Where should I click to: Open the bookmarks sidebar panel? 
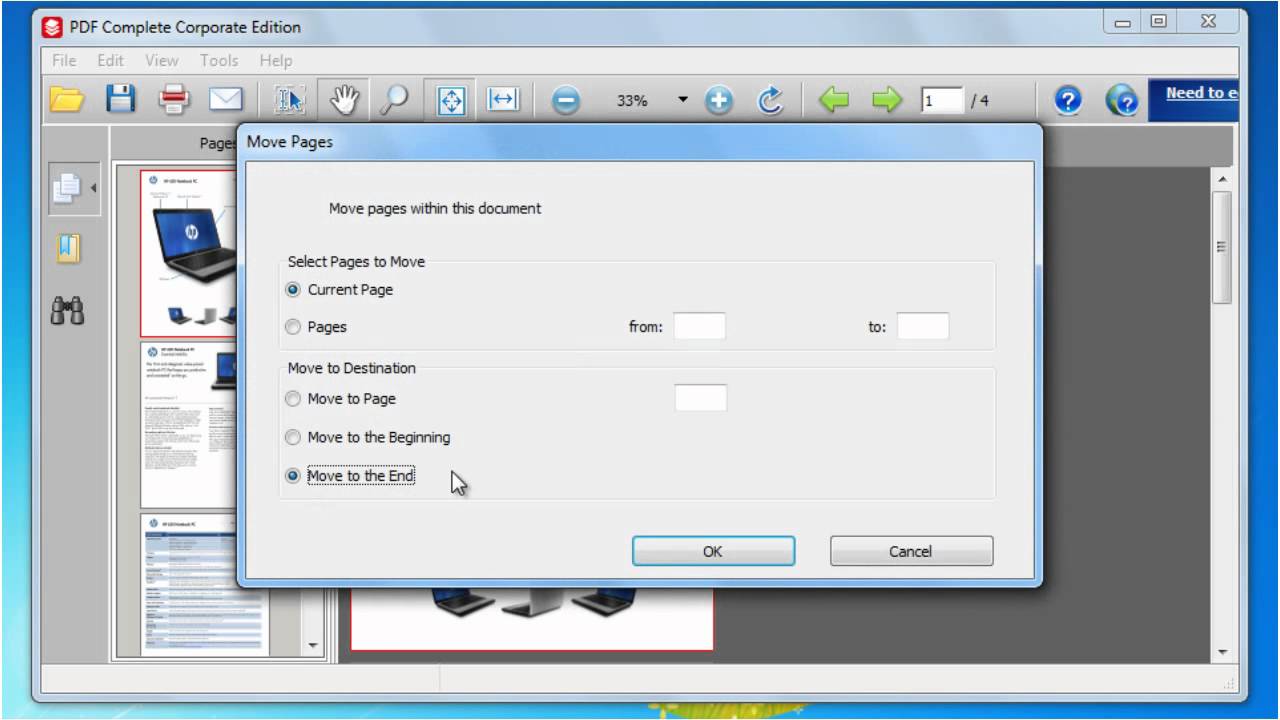(68, 248)
